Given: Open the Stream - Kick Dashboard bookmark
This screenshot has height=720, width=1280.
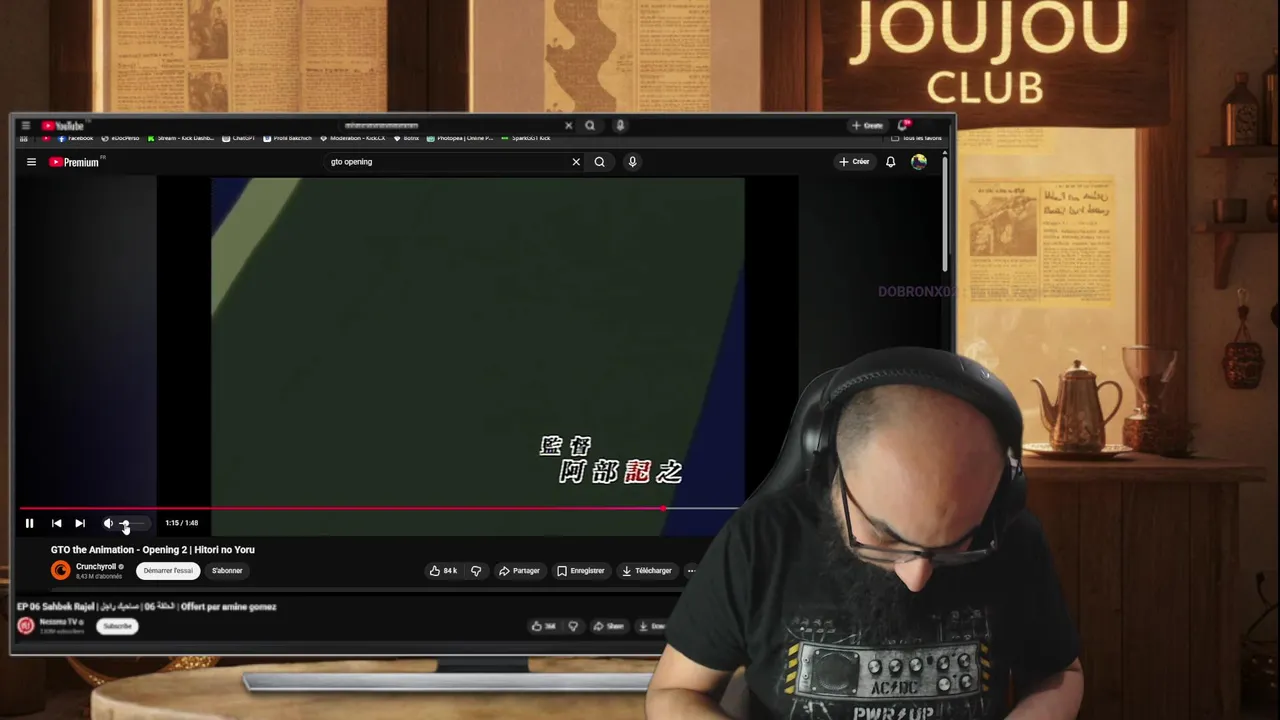Looking at the screenshot, I should point(180,138).
